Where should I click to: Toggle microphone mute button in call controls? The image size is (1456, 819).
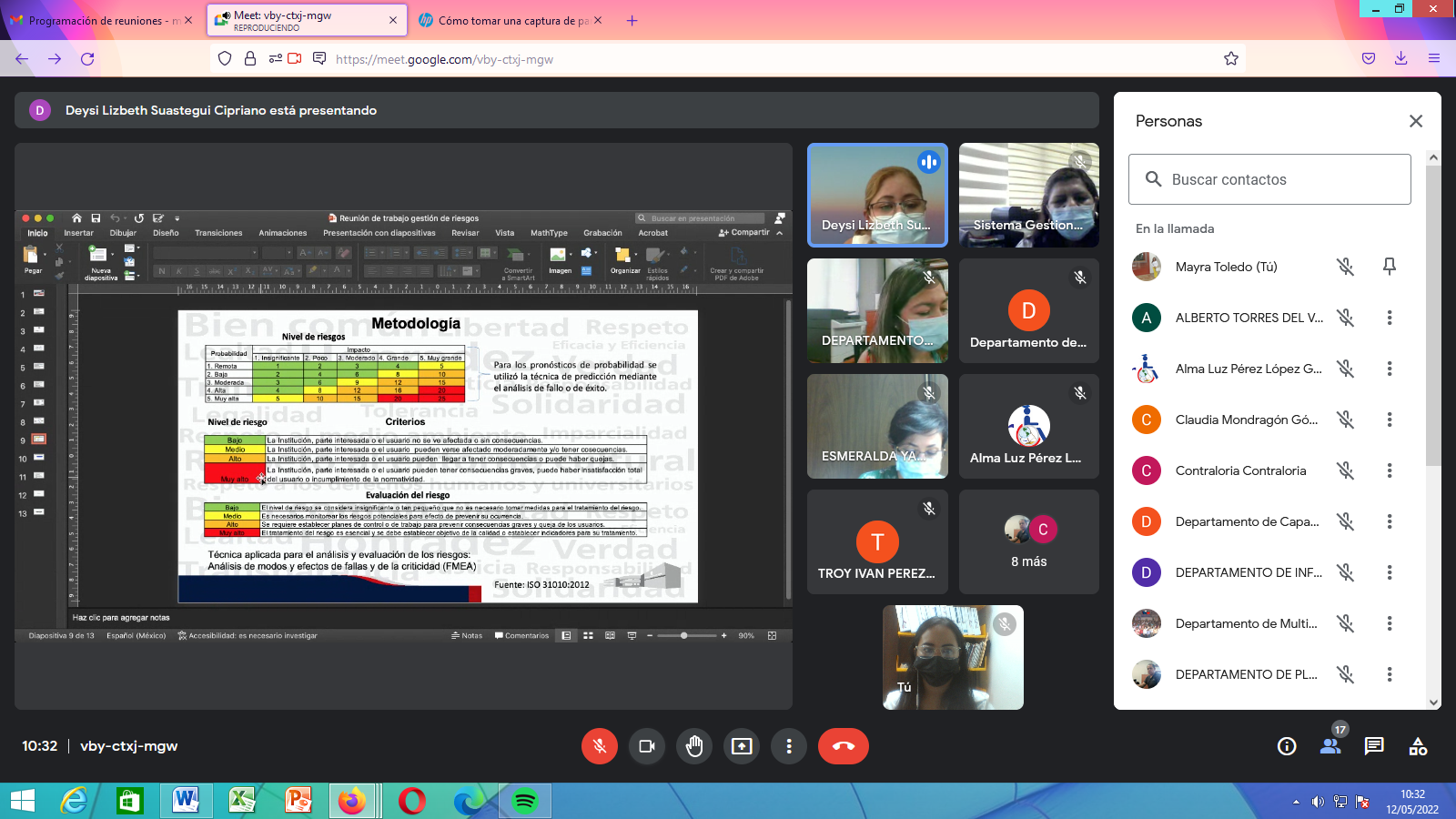coord(600,746)
